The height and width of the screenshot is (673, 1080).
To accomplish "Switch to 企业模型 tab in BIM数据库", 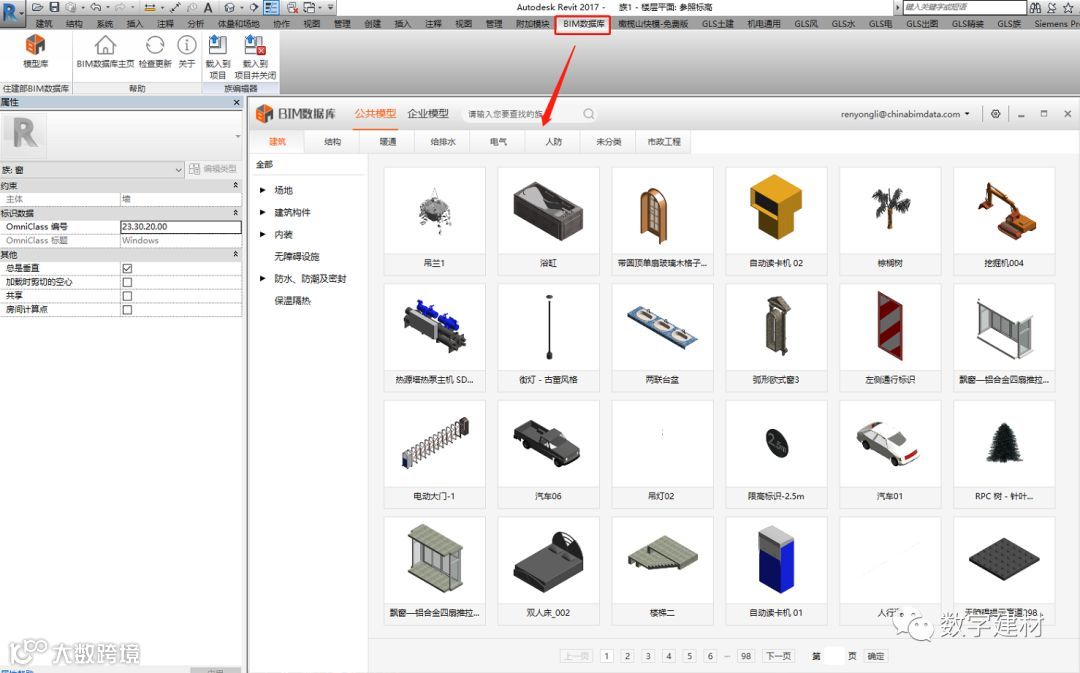I will tap(428, 114).
